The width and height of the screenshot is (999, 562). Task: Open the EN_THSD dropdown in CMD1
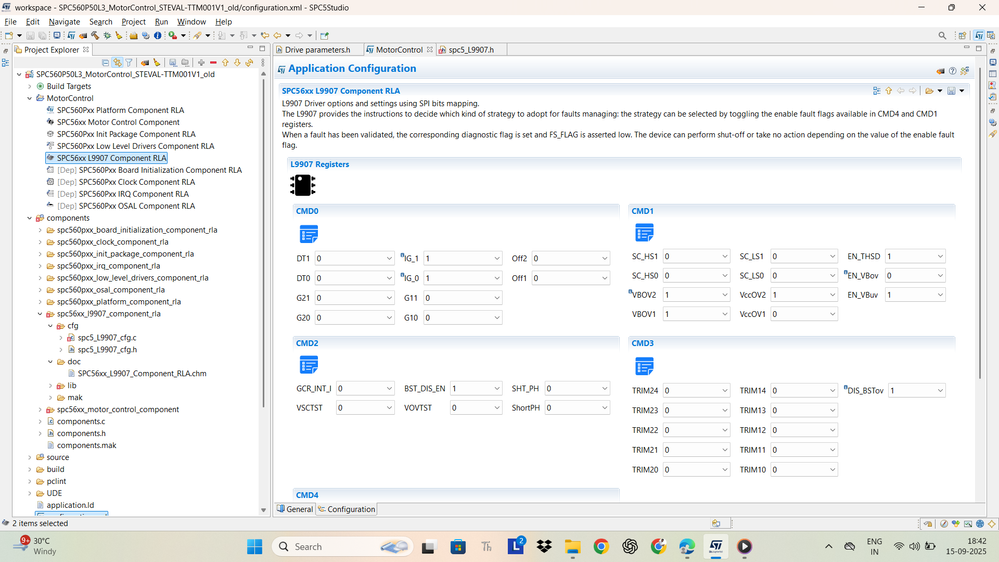915,256
